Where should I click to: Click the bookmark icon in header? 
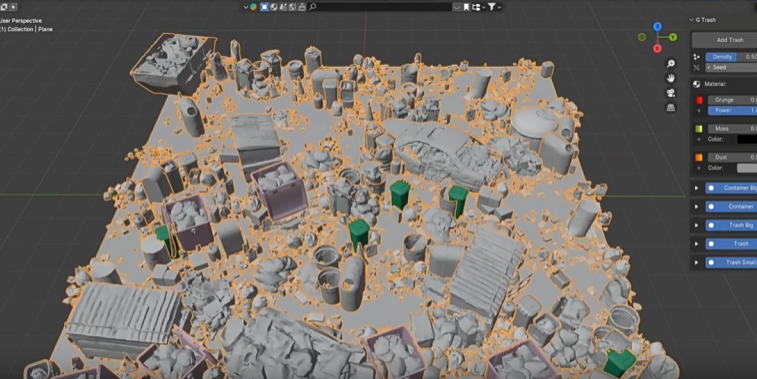click(x=466, y=7)
